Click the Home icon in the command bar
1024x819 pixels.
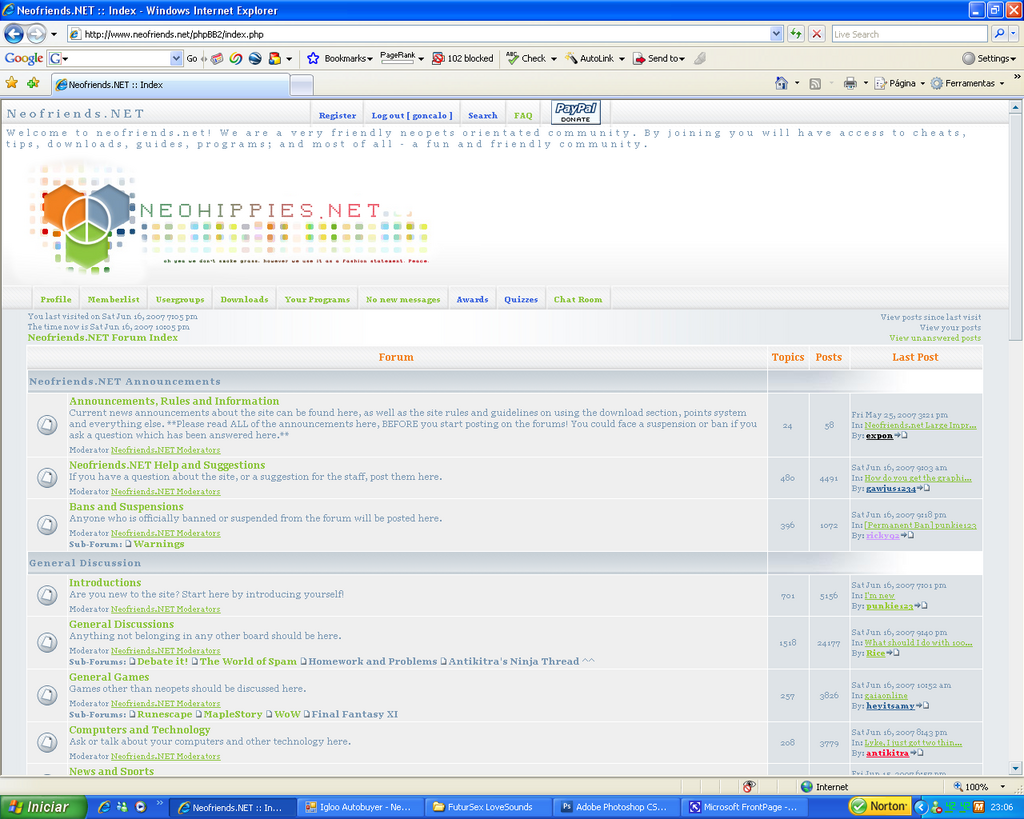point(782,83)
